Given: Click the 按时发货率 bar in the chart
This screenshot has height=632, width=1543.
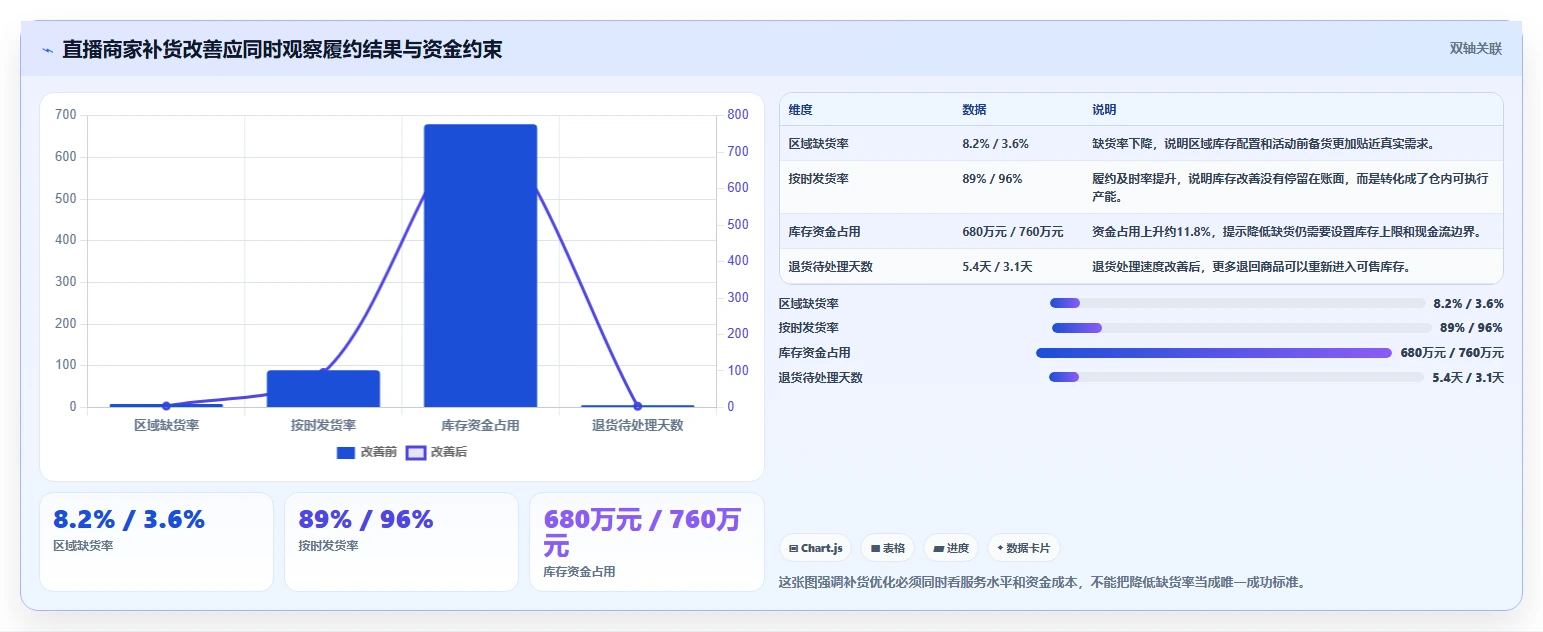Looking at the screenshot, I should pos(323,389).
